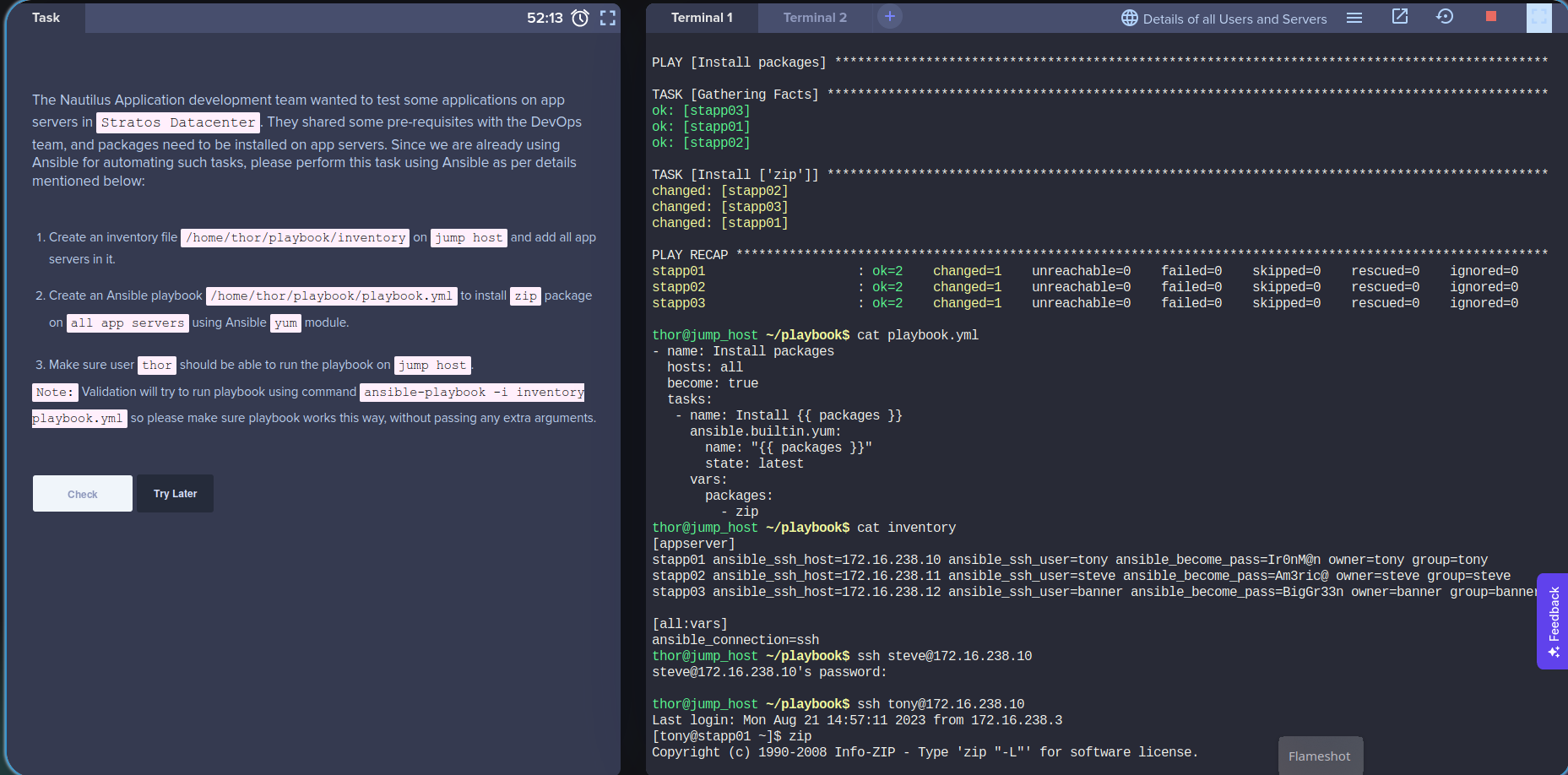This screenshot has height=775, width=1568.
Task: Expand task panel with fullscreen icon
Action: tap(608, 18)
